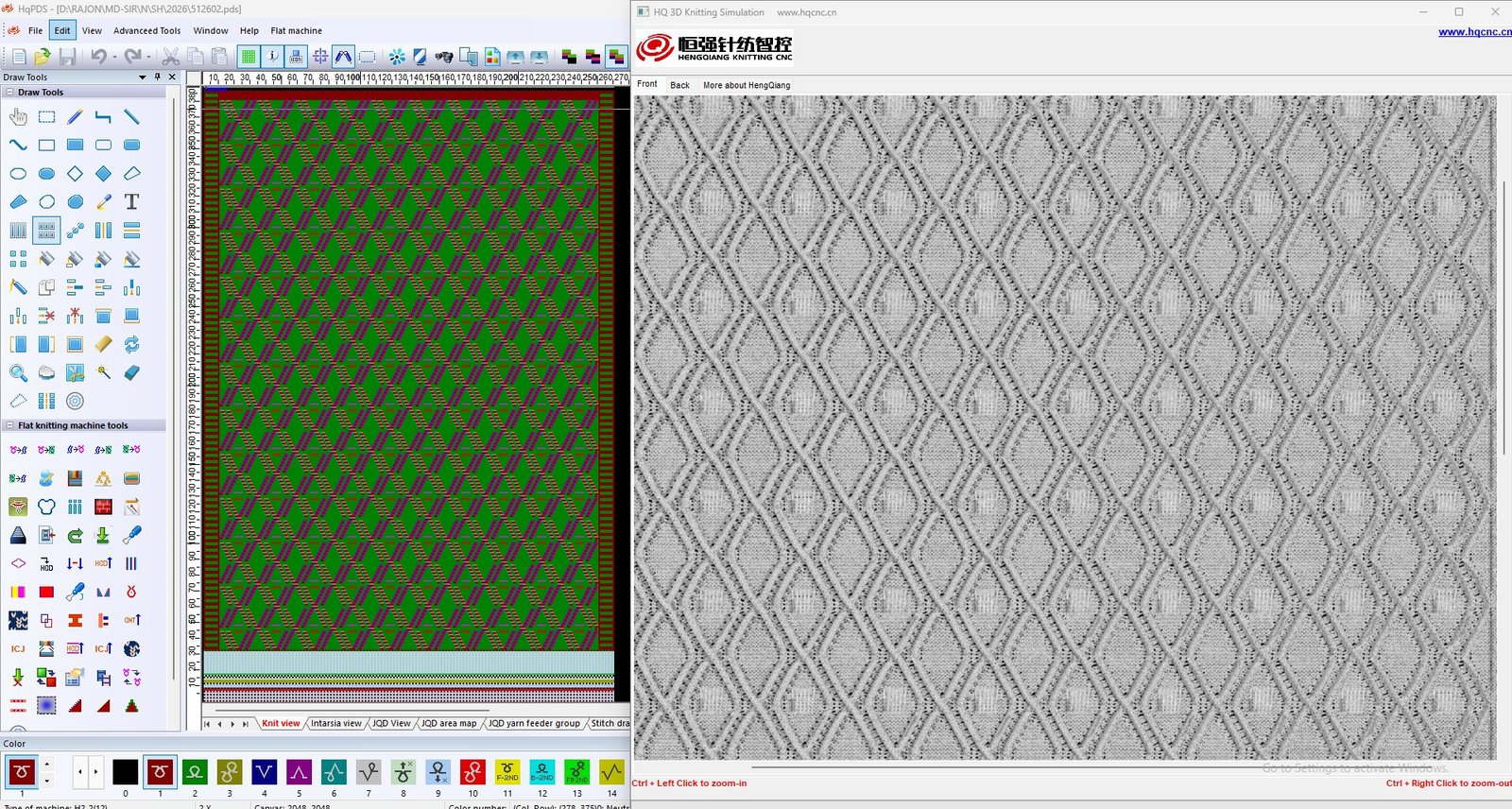Toggle the info display toolbar button
1512x809 pixels.
[272, 57]
